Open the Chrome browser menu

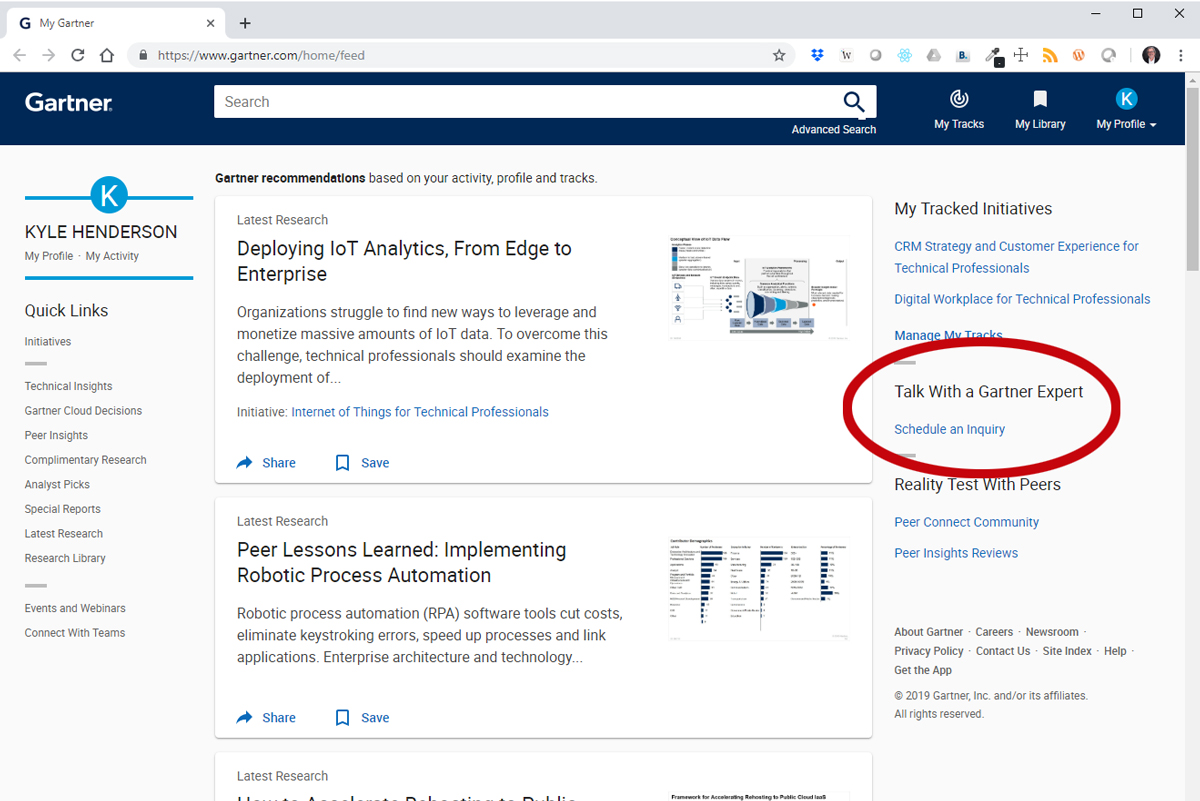1182,55
